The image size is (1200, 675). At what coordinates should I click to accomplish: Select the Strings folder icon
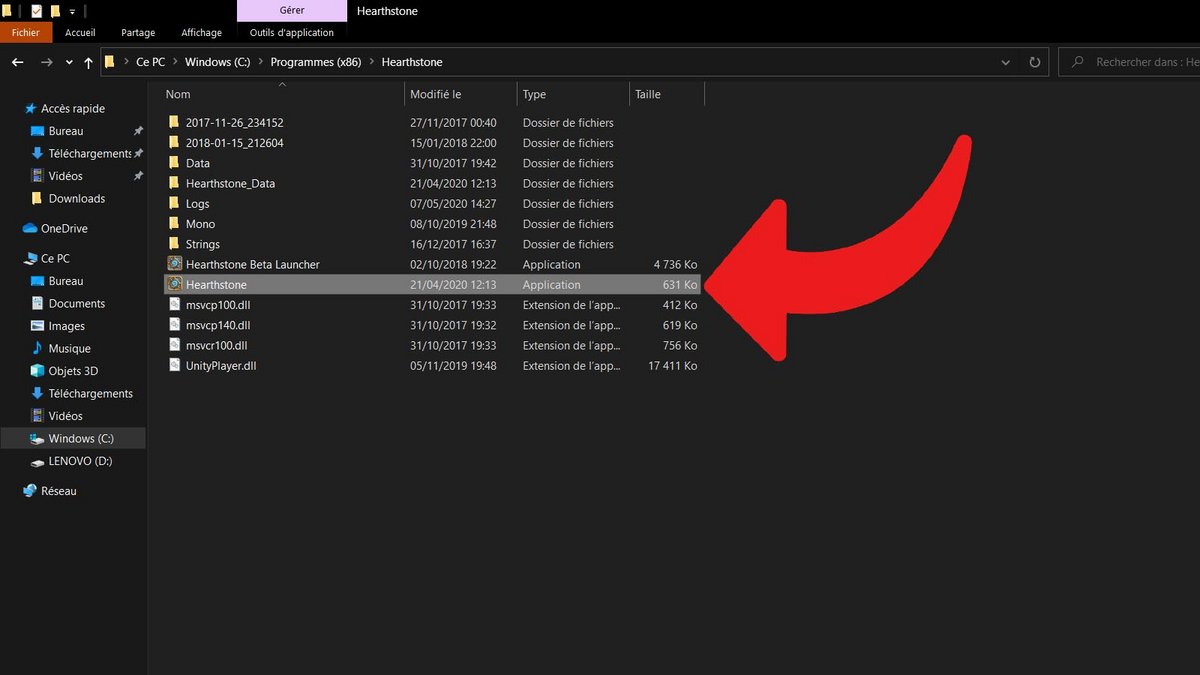174,244
